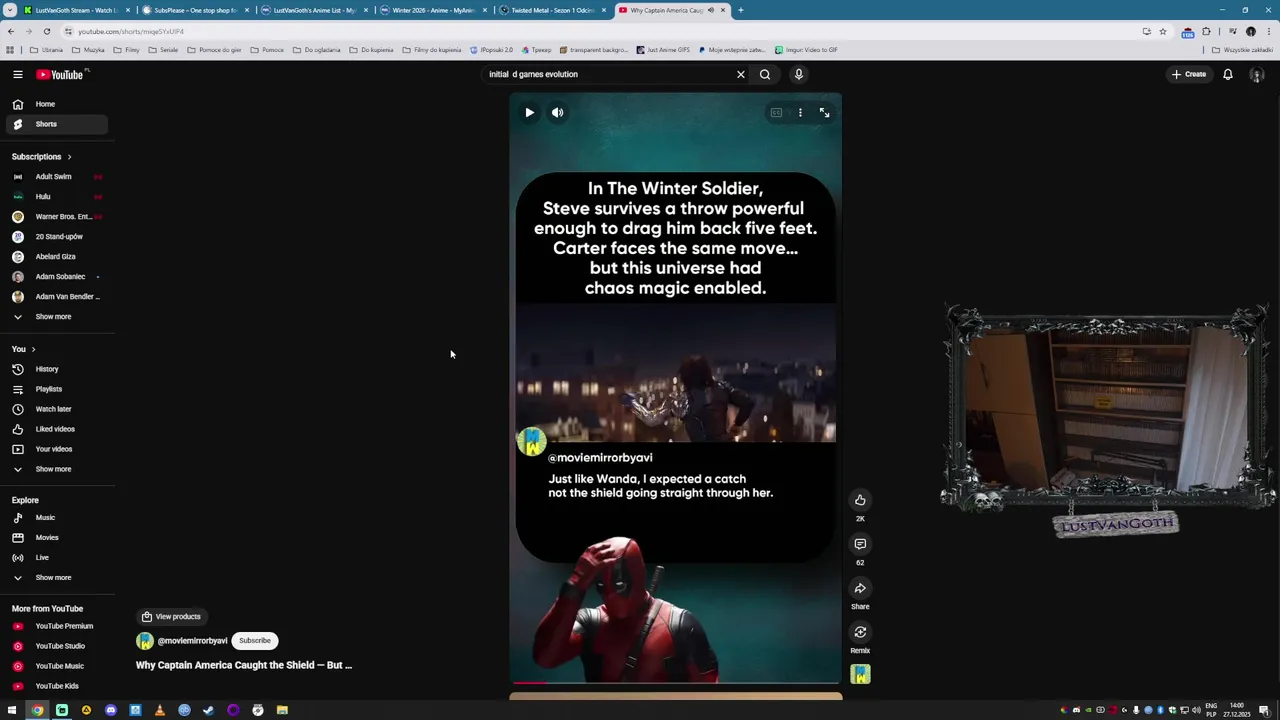Open the Windows Start menu

coord(12,710)
